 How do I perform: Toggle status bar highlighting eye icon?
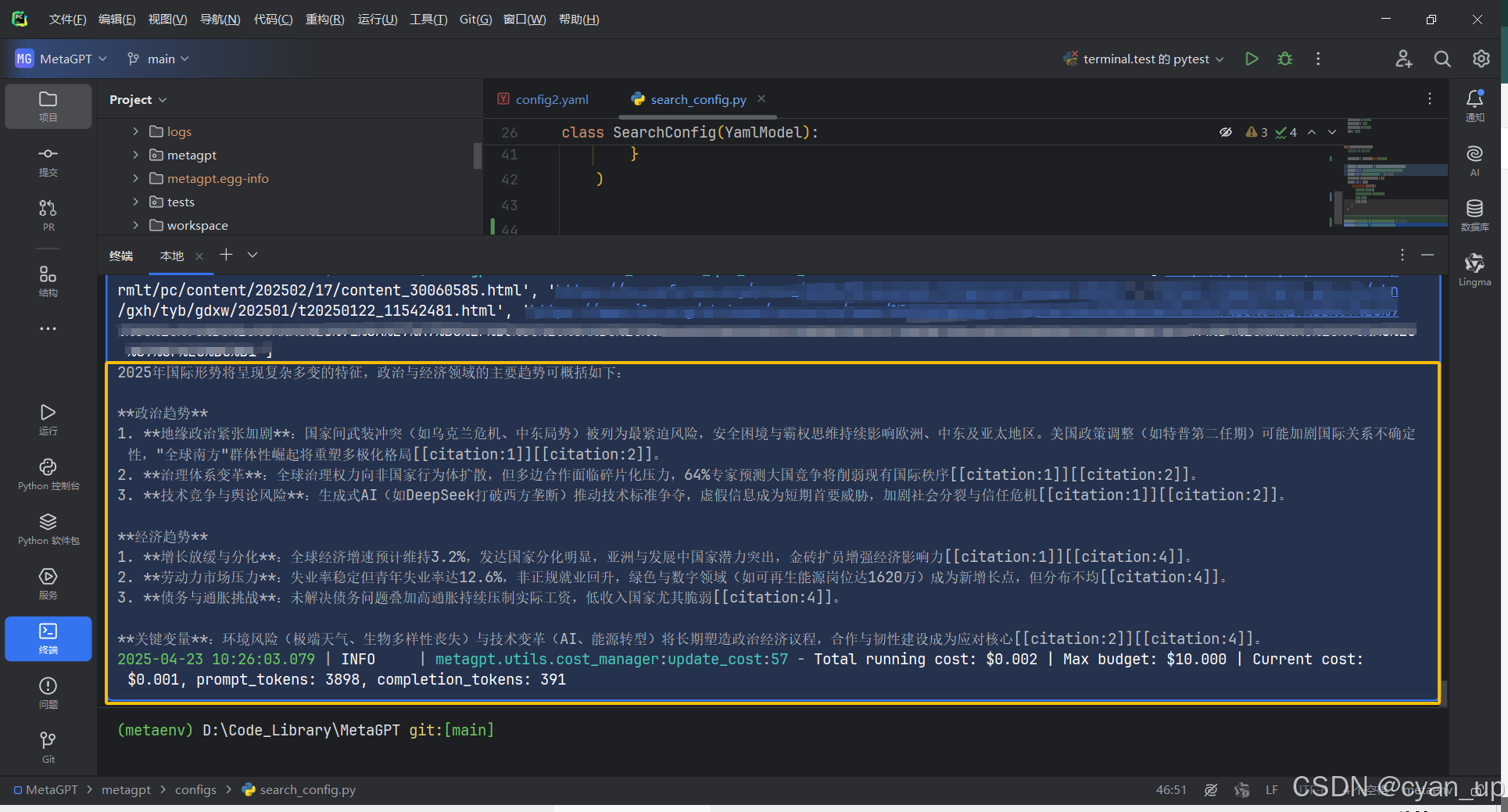click(x=1211, y=790)
